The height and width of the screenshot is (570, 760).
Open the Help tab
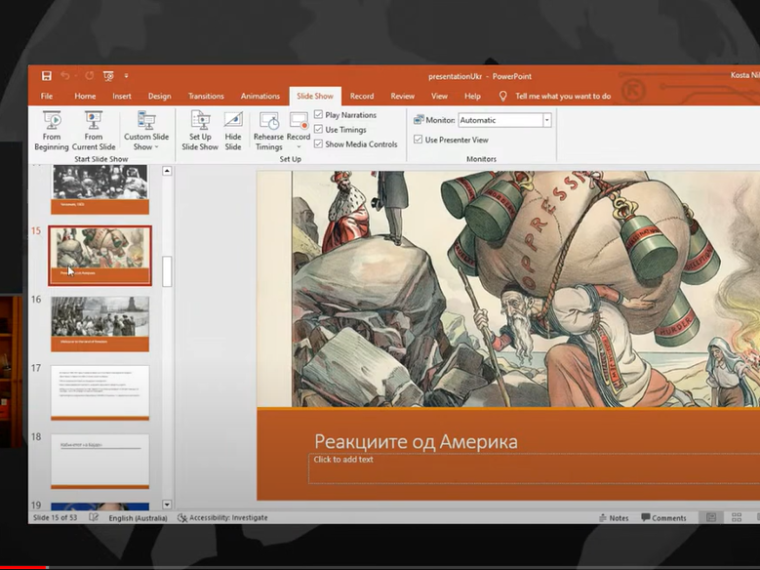pos(472,96)
